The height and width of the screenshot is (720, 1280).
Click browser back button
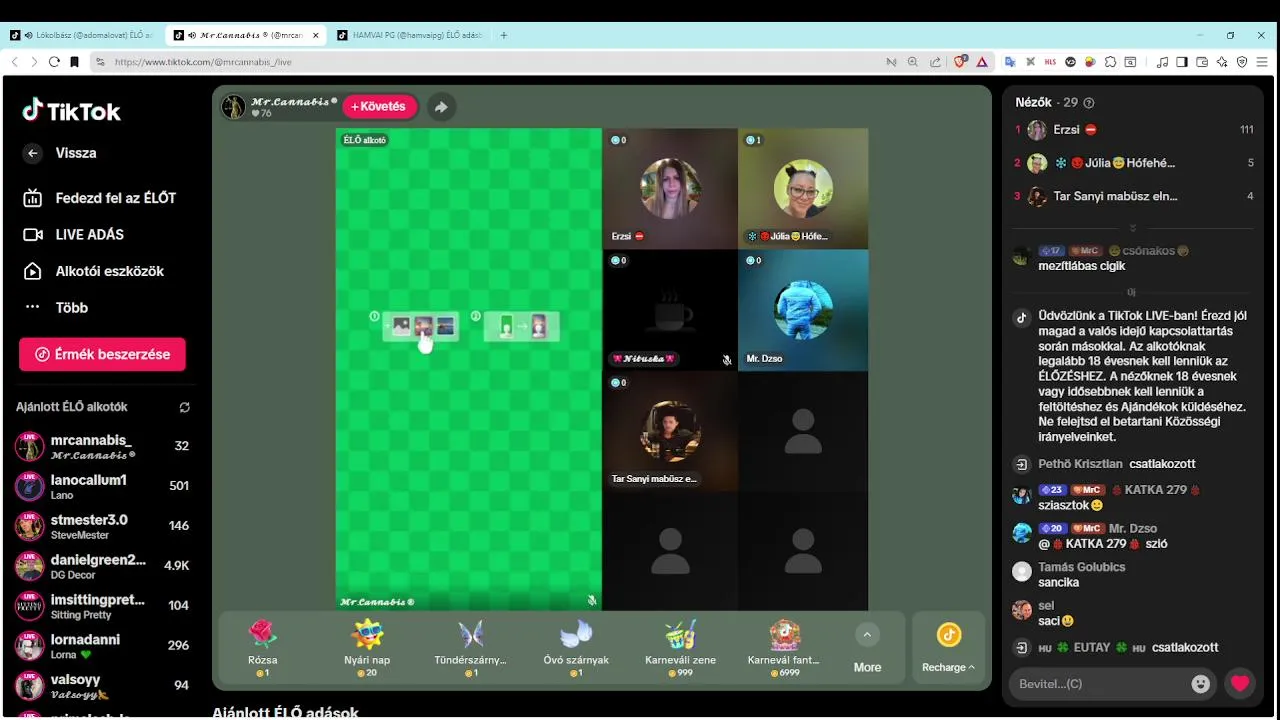[x=14, y=62]
